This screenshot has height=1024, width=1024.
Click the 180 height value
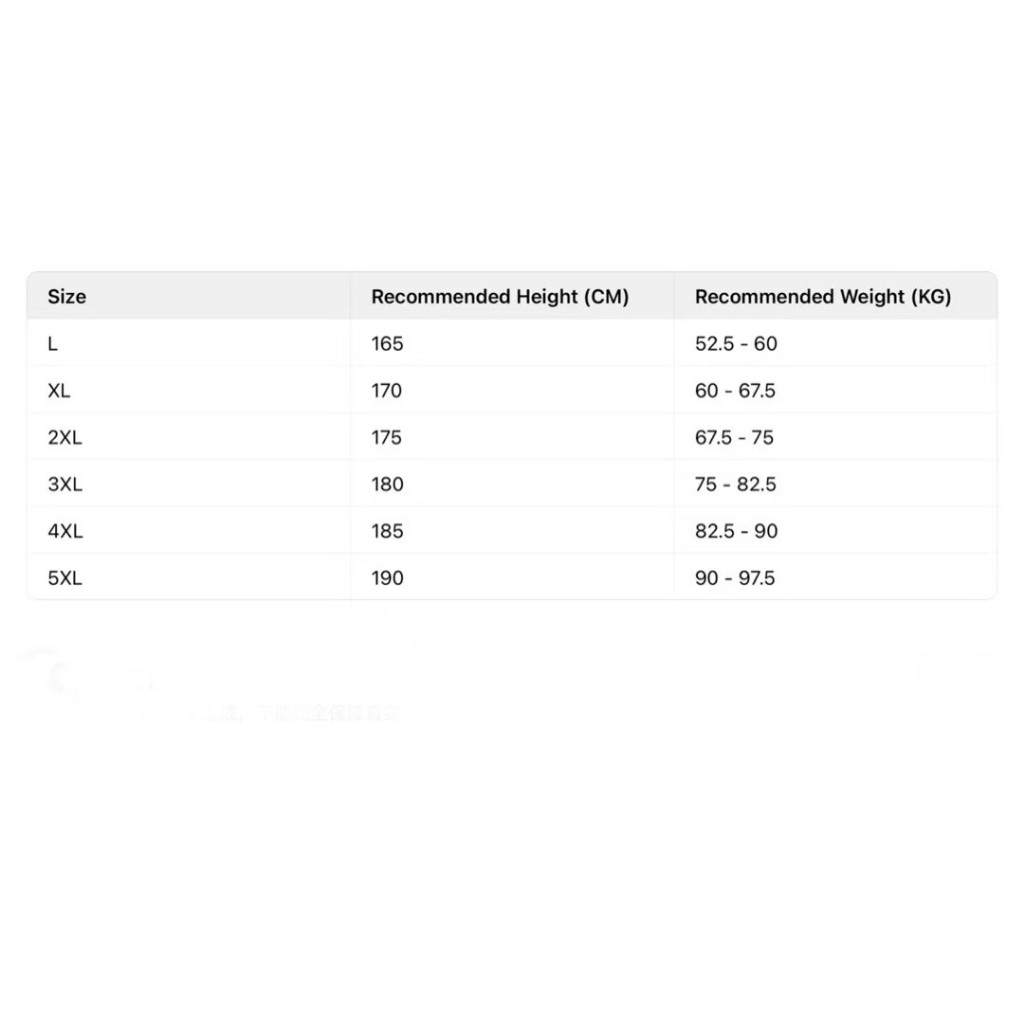click(387, 485)
